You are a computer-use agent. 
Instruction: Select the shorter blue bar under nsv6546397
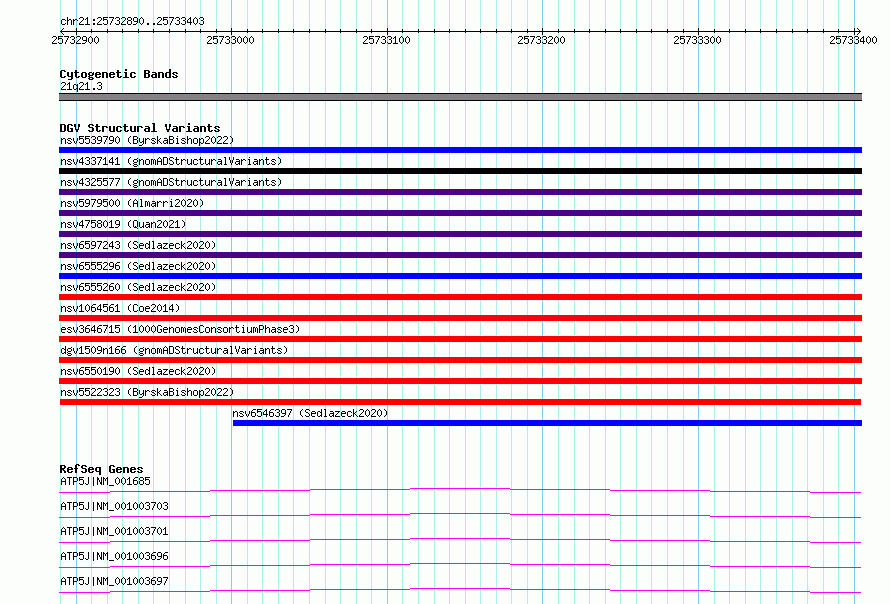[547, 423]
